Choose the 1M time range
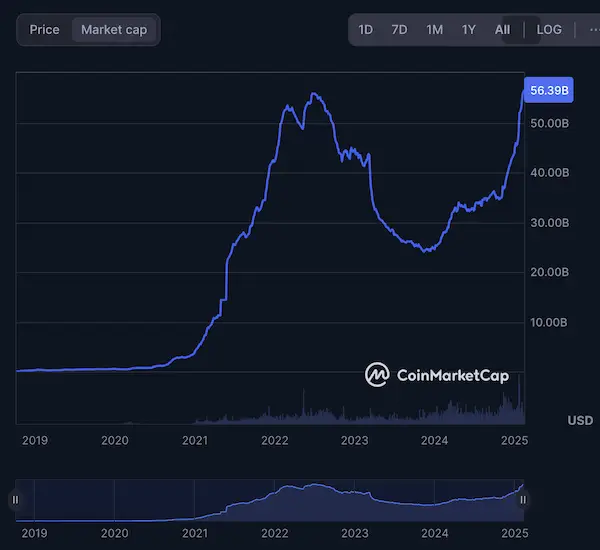Image resolution: width=600 pixels, height=550 pixels. 434,30
